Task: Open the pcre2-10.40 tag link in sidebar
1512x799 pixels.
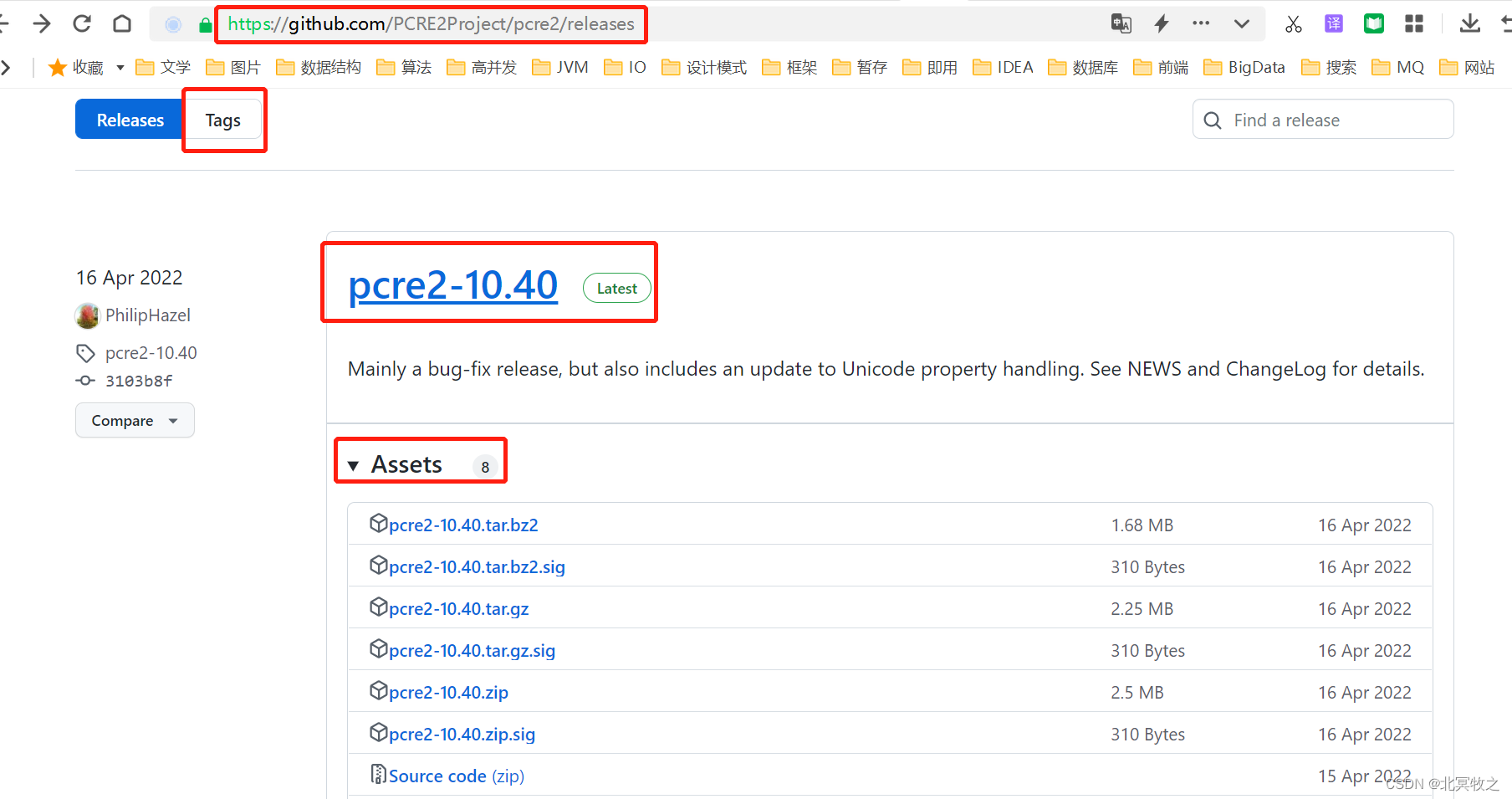Action: 151,353
